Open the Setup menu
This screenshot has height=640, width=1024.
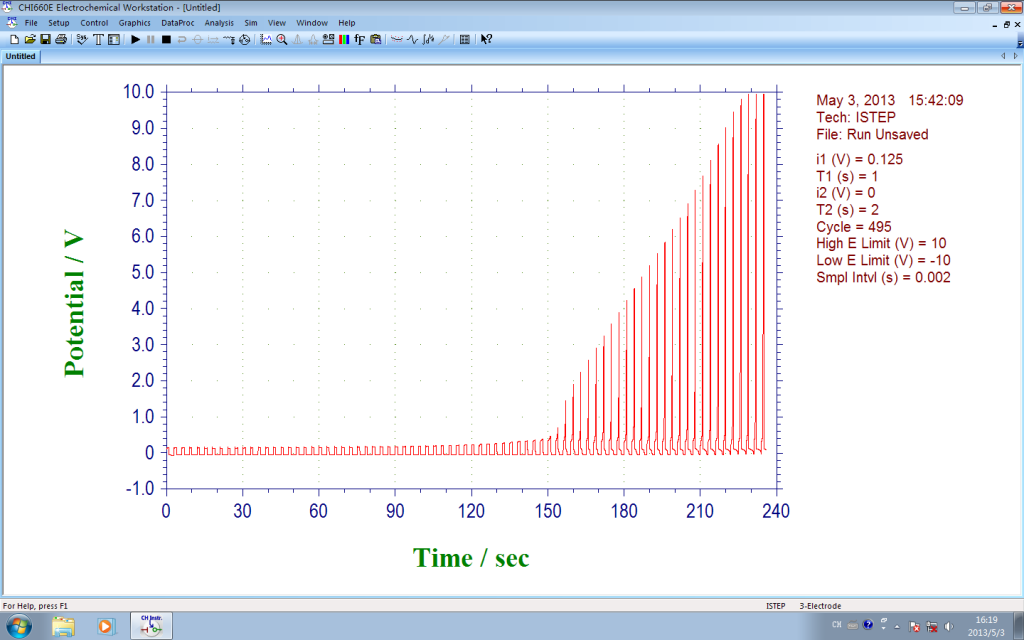tap(59, 22)
